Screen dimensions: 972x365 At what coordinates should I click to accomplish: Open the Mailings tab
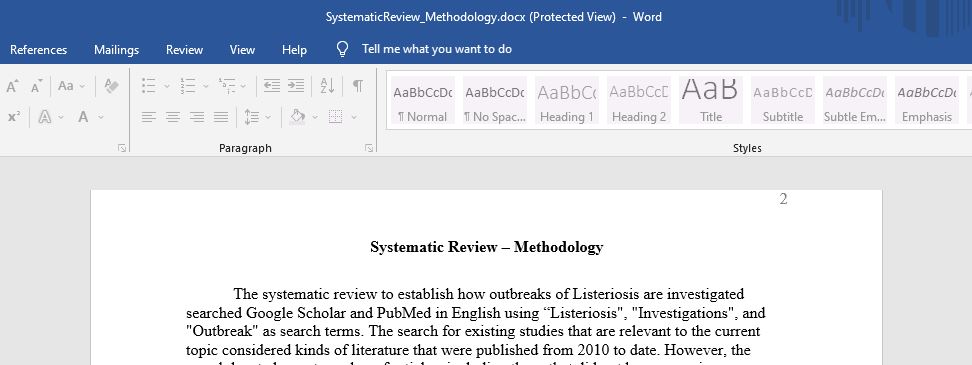tap(117, 50)
